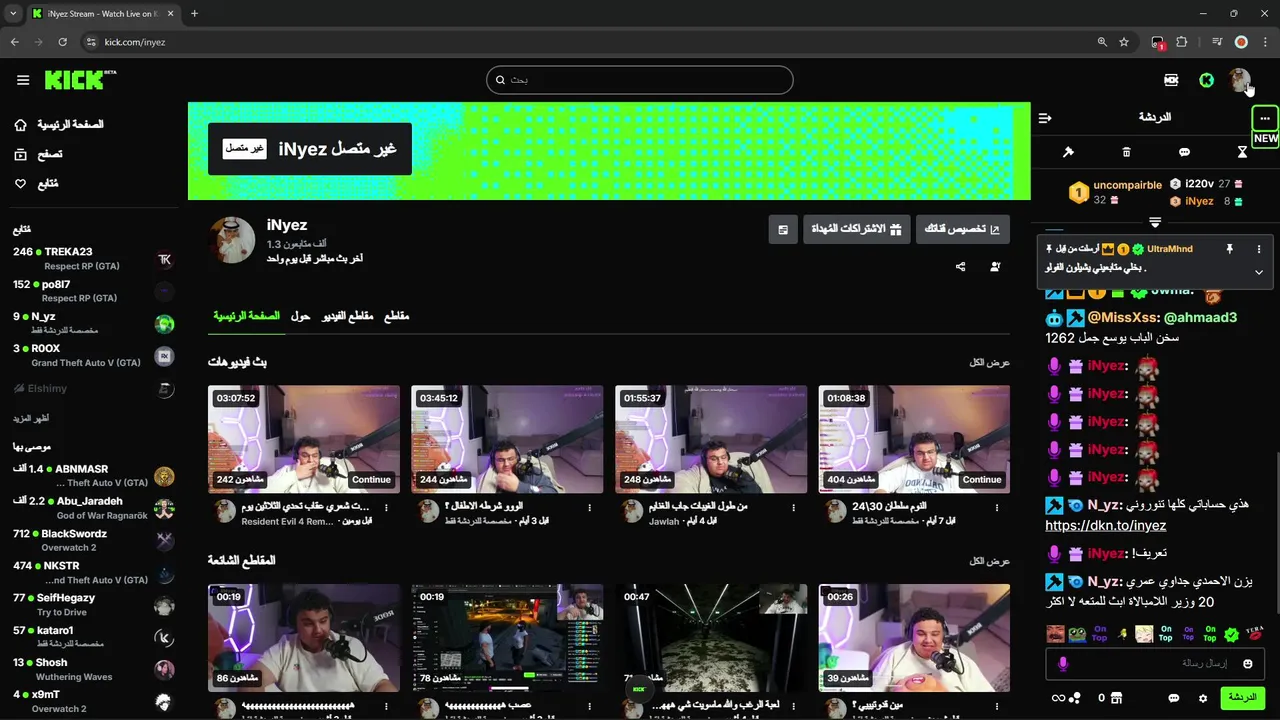The width and height of the screenshot is (1280, 720).
Task: Reload the page in the browser
Action: 62,42
